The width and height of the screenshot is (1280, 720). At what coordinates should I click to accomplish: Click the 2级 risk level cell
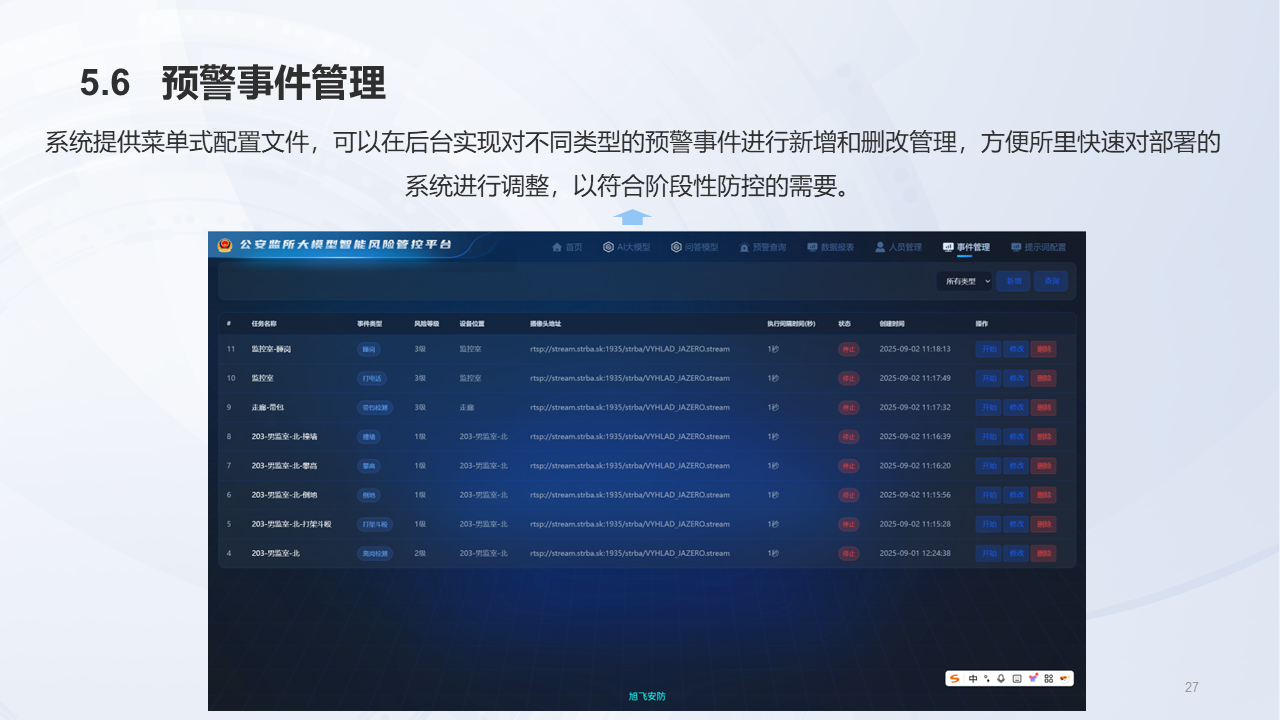(420, 553)
